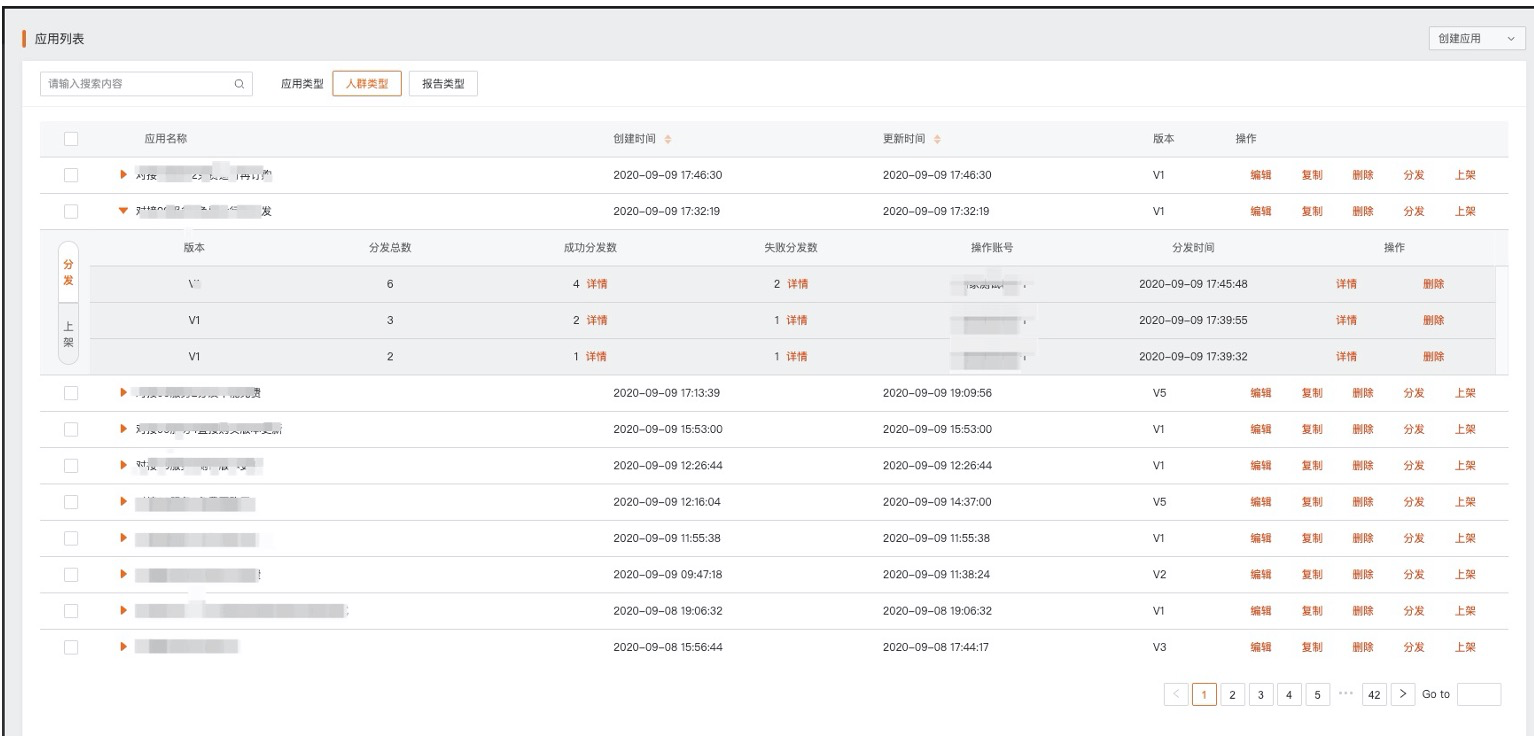Click the Go to page input

coord(1479,694)
